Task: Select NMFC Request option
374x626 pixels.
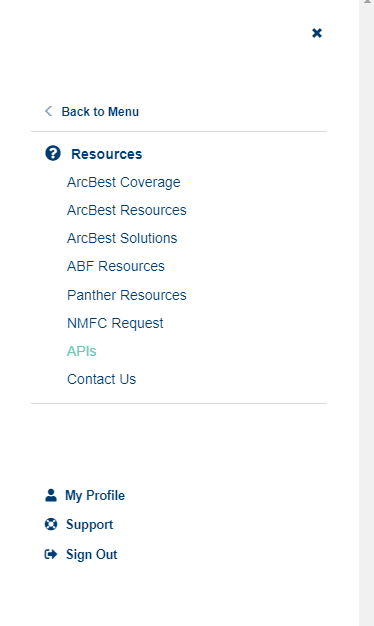Action: pos(115,323)
